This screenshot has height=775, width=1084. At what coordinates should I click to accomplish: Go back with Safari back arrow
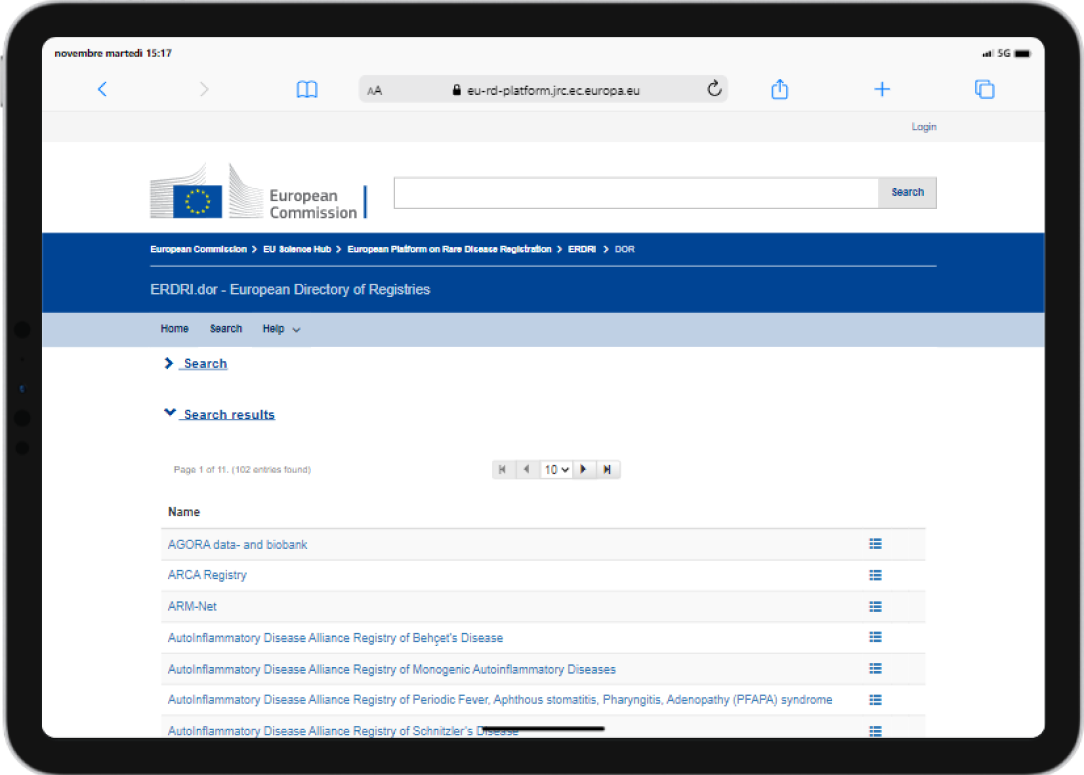coord(102,89)
